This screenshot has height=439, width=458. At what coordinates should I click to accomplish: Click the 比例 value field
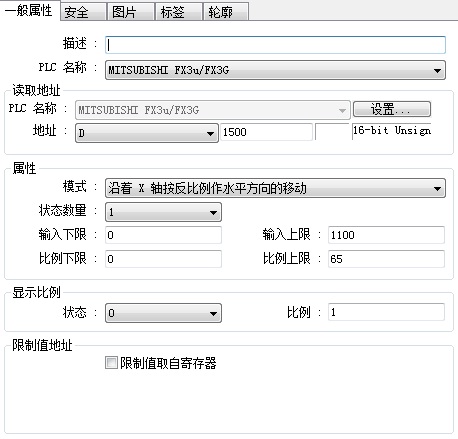click(x=386, y=312)
